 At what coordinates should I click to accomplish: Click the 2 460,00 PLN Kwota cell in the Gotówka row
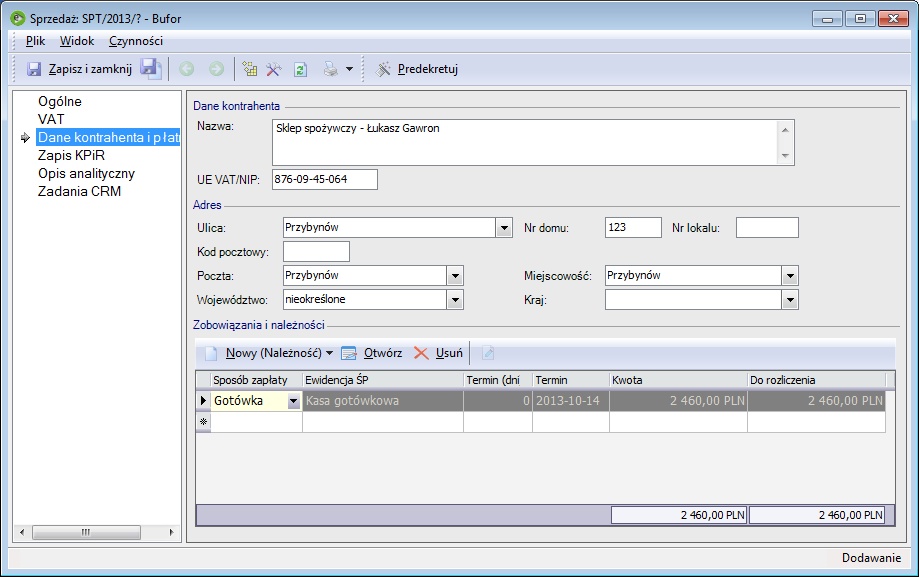(x=678, y=401)
